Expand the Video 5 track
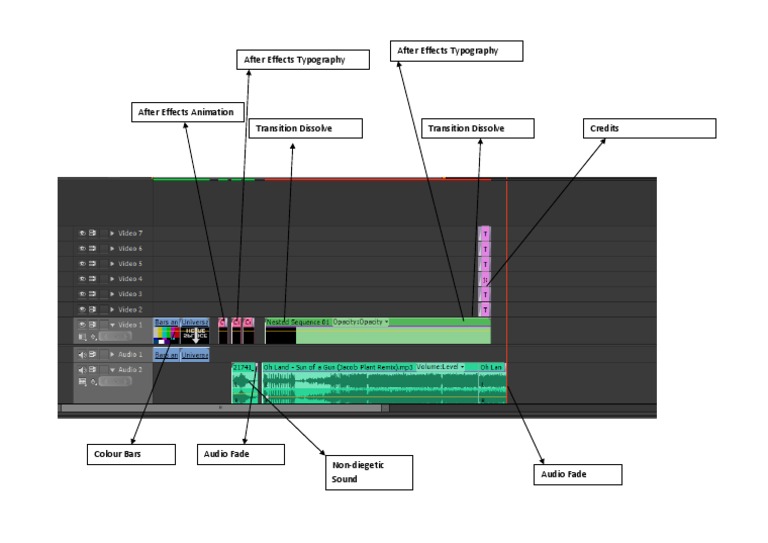The width and height of the screenshot is (768, 543). coord(112,264)
